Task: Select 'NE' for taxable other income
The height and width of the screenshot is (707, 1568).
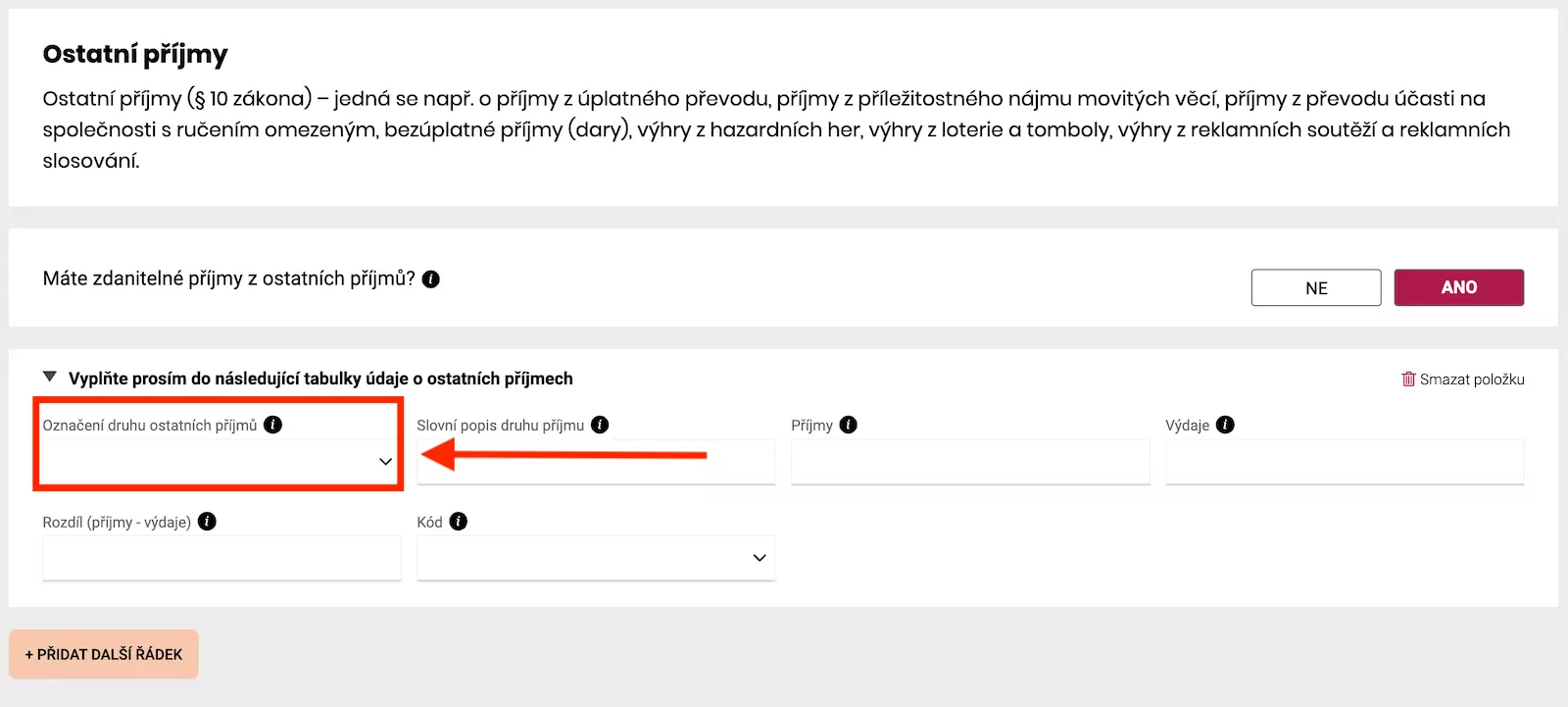Action: coord(1315,287)
